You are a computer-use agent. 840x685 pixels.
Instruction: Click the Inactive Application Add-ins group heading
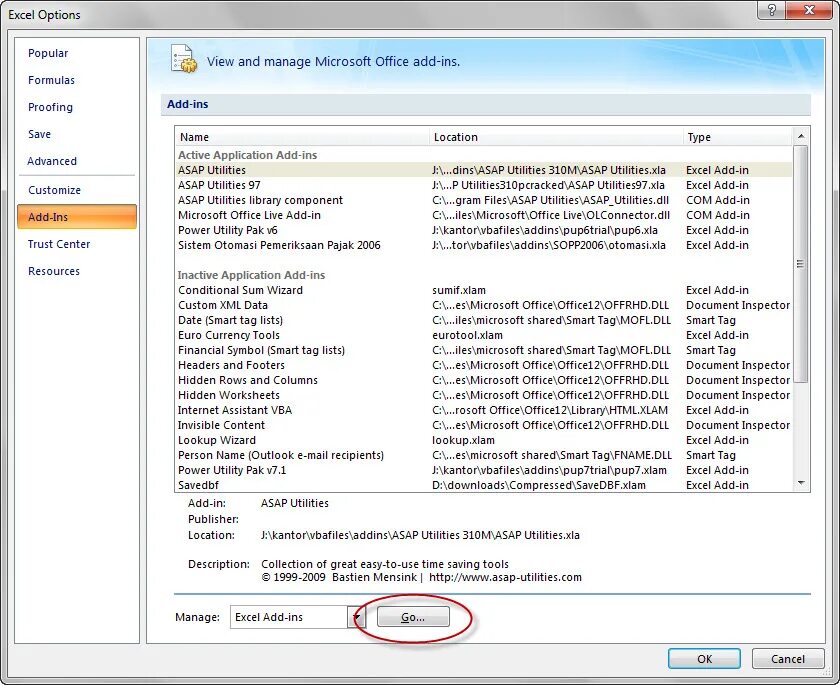coord(251,275)
